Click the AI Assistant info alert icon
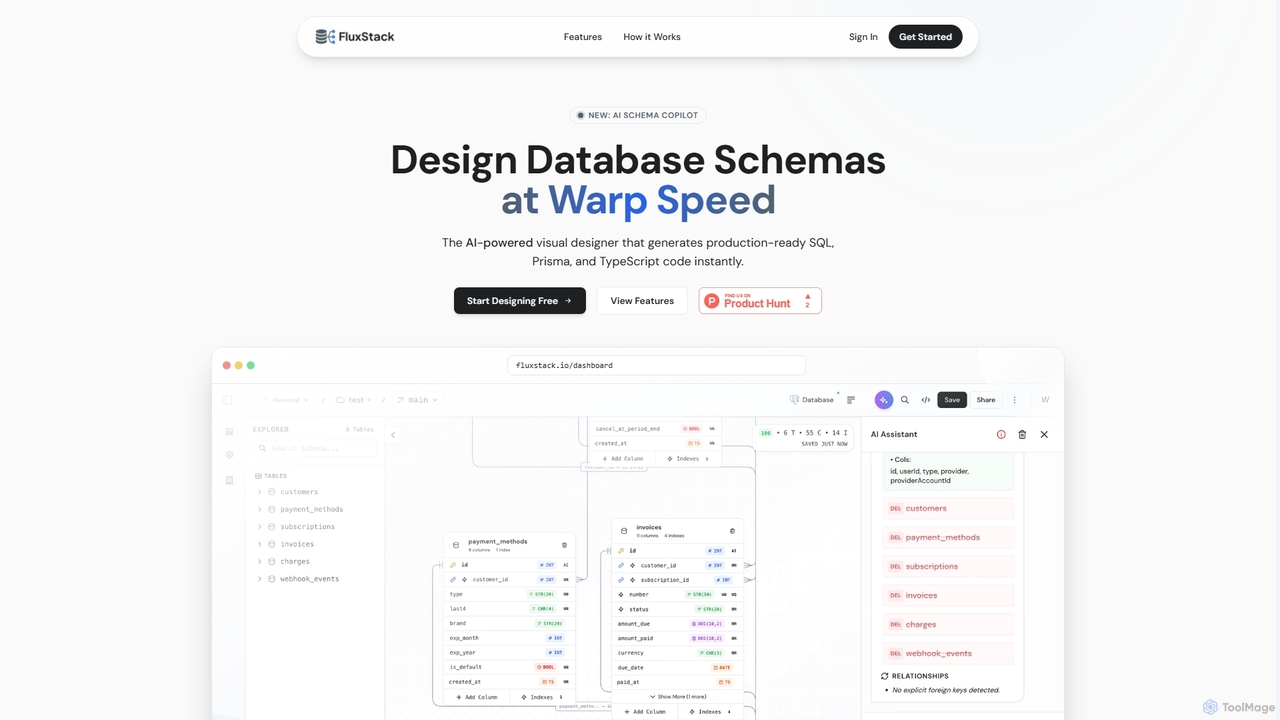This screenshot has width=1280, height=720. (1001, 435)
